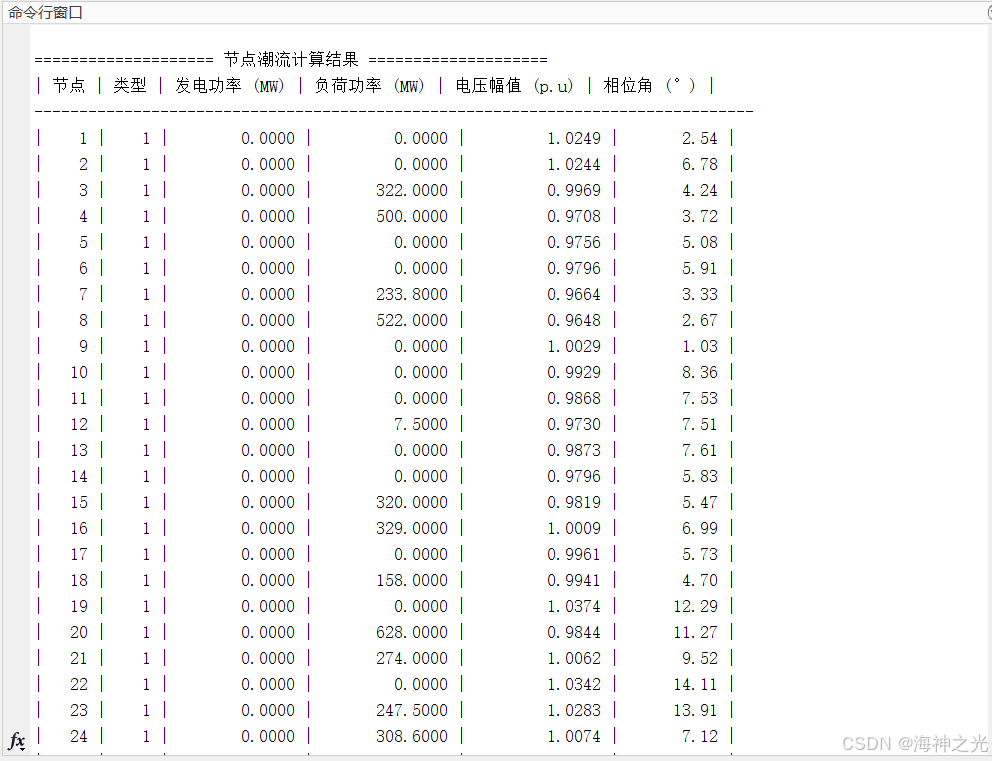
Task: Select load value 500.0000
Action: pyautogui.click(x=412, y=216)
